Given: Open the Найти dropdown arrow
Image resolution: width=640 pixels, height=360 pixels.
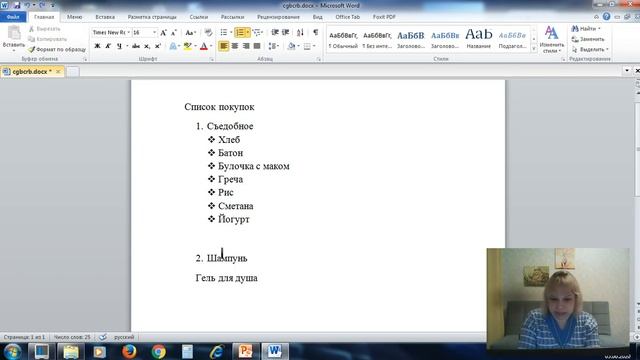Looking at the screenshot, I should coord(599,29).
